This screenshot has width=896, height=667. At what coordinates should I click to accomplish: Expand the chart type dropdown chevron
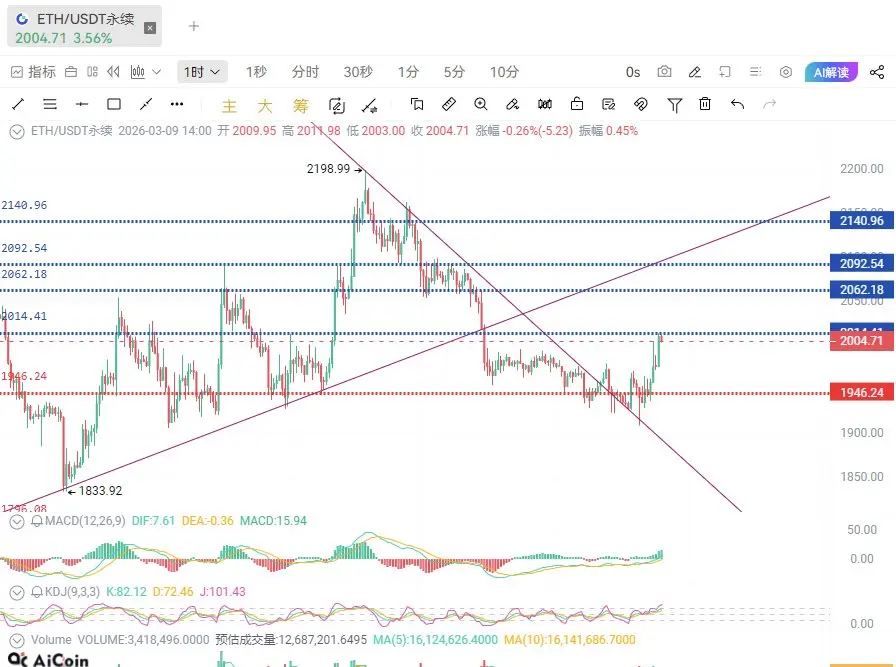(x=157, y=72)
